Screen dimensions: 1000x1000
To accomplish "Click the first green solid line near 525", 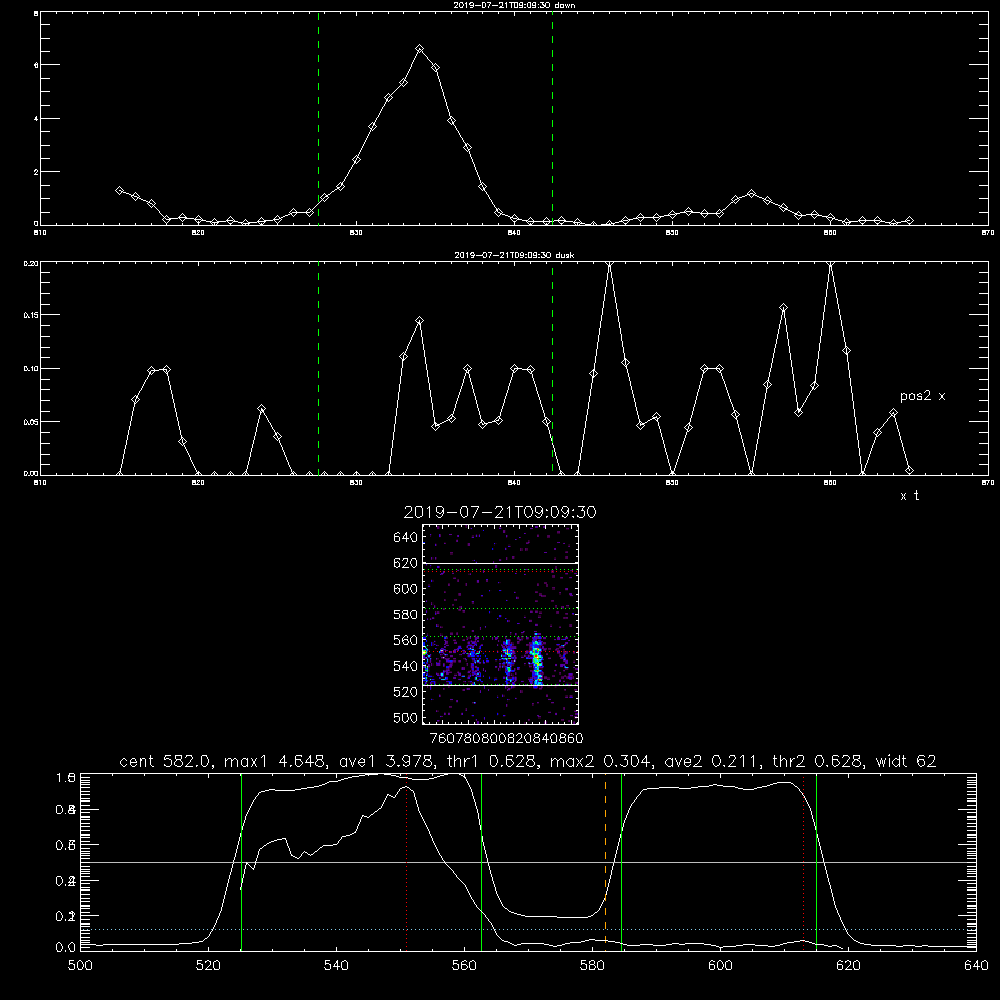I will (x=242, y=862).
